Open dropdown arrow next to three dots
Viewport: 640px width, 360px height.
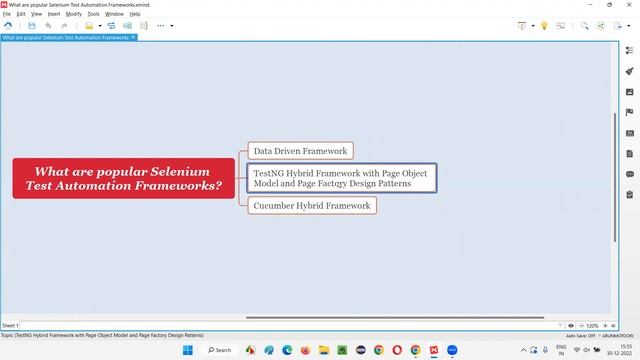click(x=172, y=26)
